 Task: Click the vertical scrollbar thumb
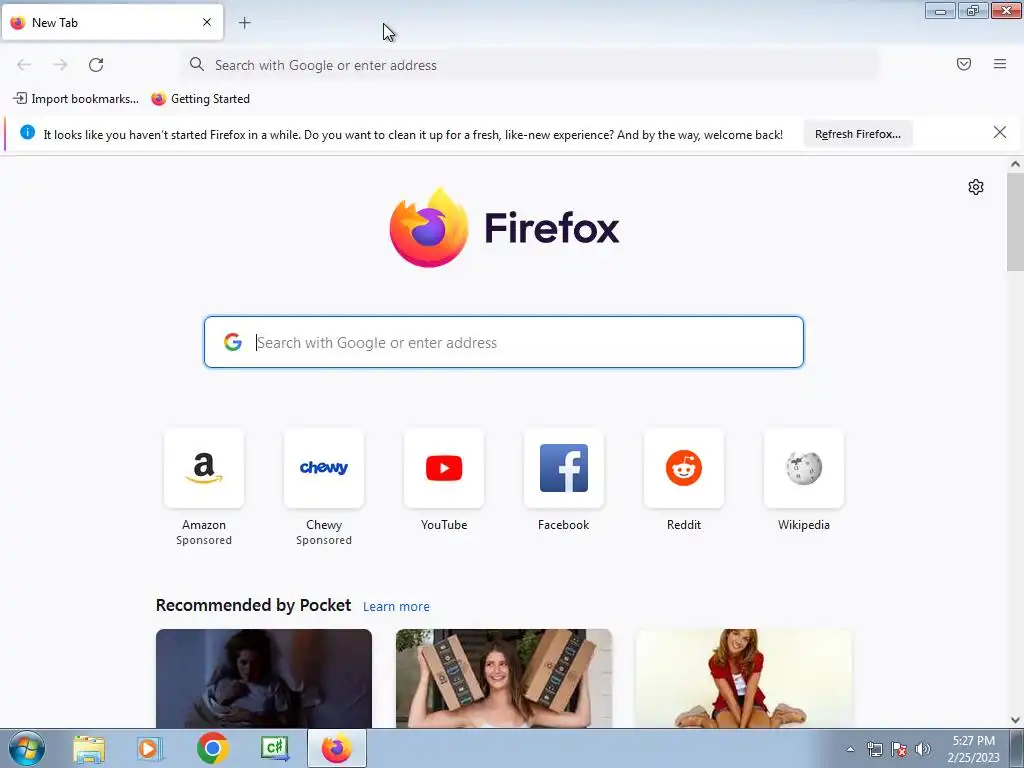pyautogui.click(x=1015, y=221)
